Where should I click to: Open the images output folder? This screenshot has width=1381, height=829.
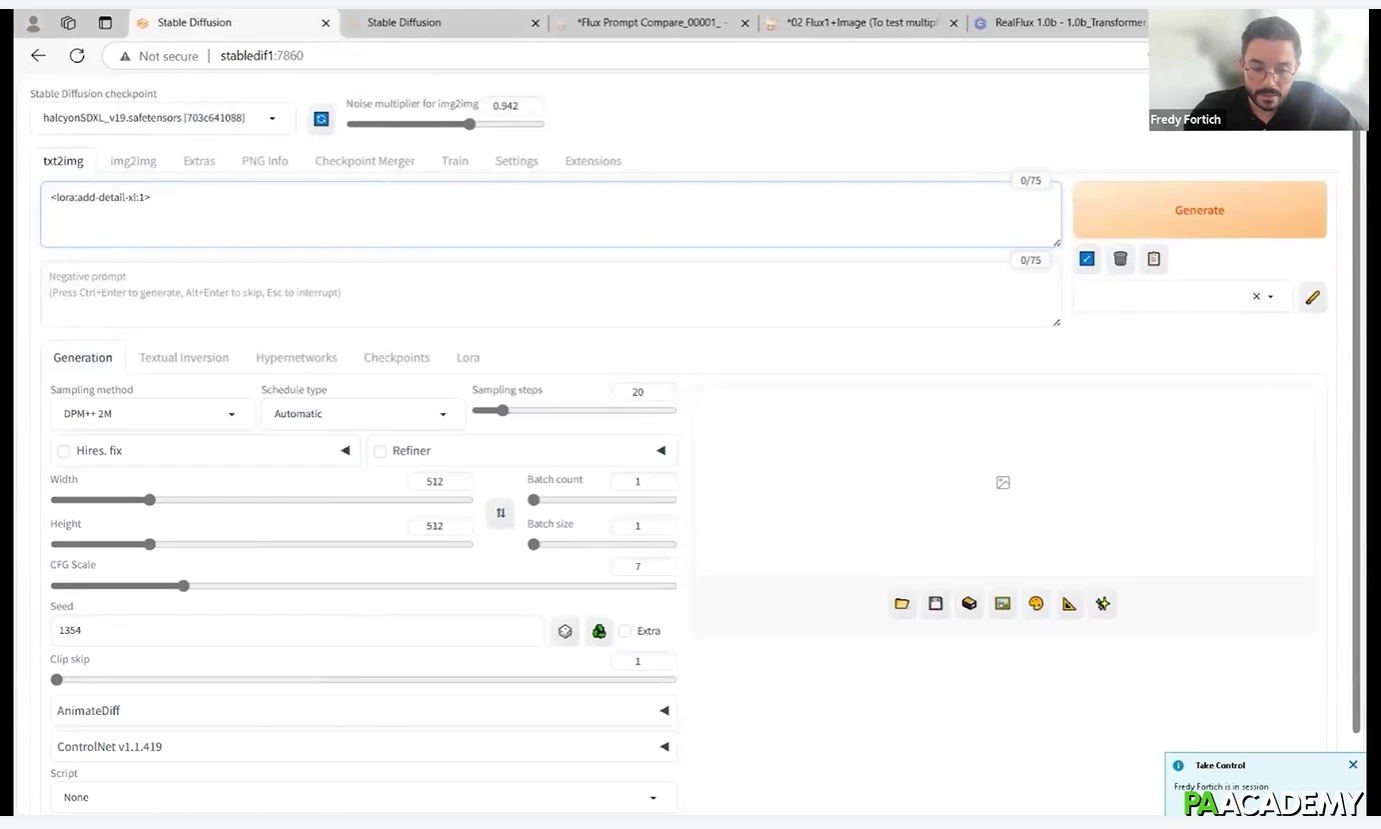[902, 604]
